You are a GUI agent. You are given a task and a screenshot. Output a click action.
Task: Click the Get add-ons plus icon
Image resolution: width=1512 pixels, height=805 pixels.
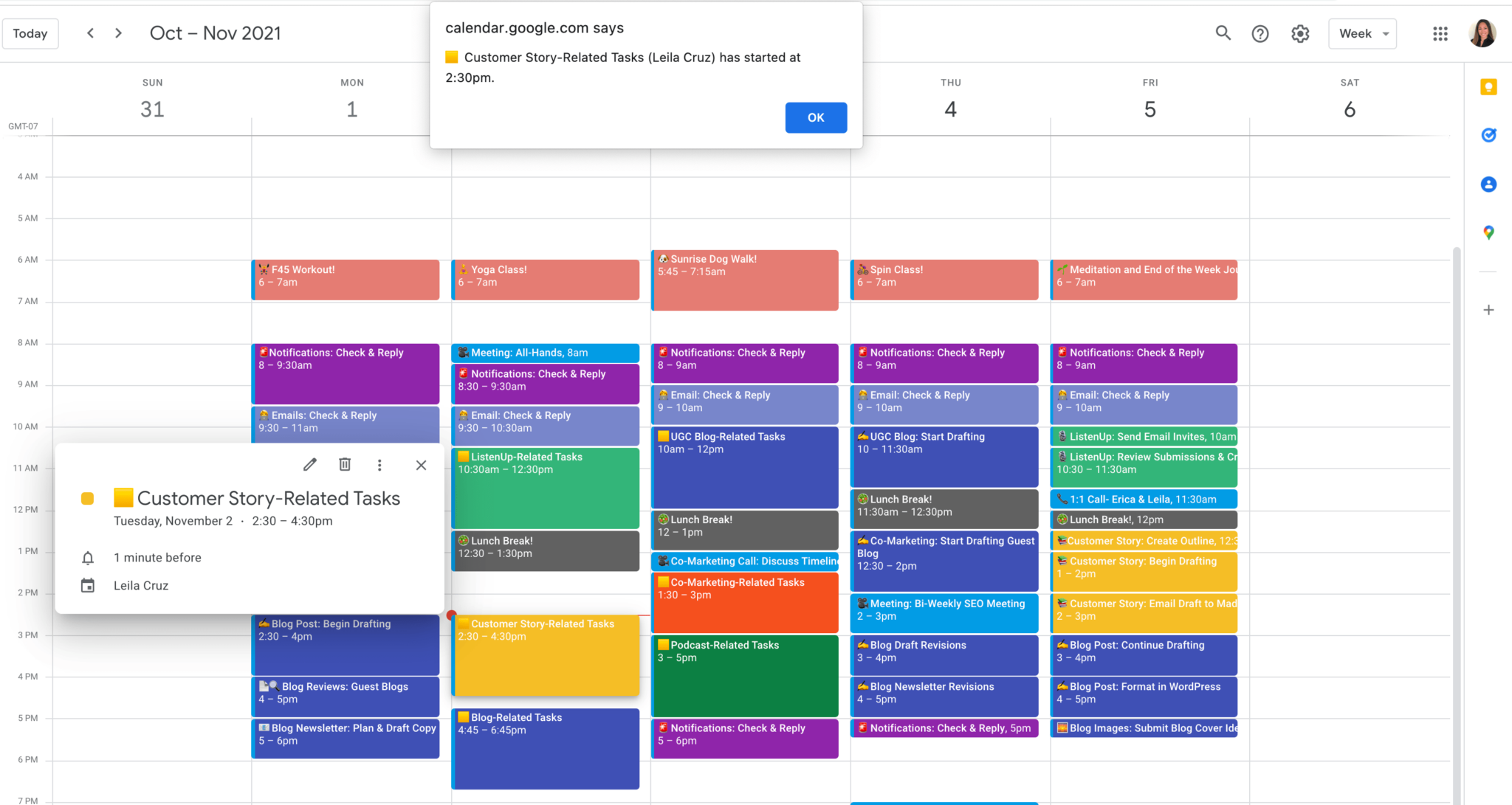tap(1488, 310)
